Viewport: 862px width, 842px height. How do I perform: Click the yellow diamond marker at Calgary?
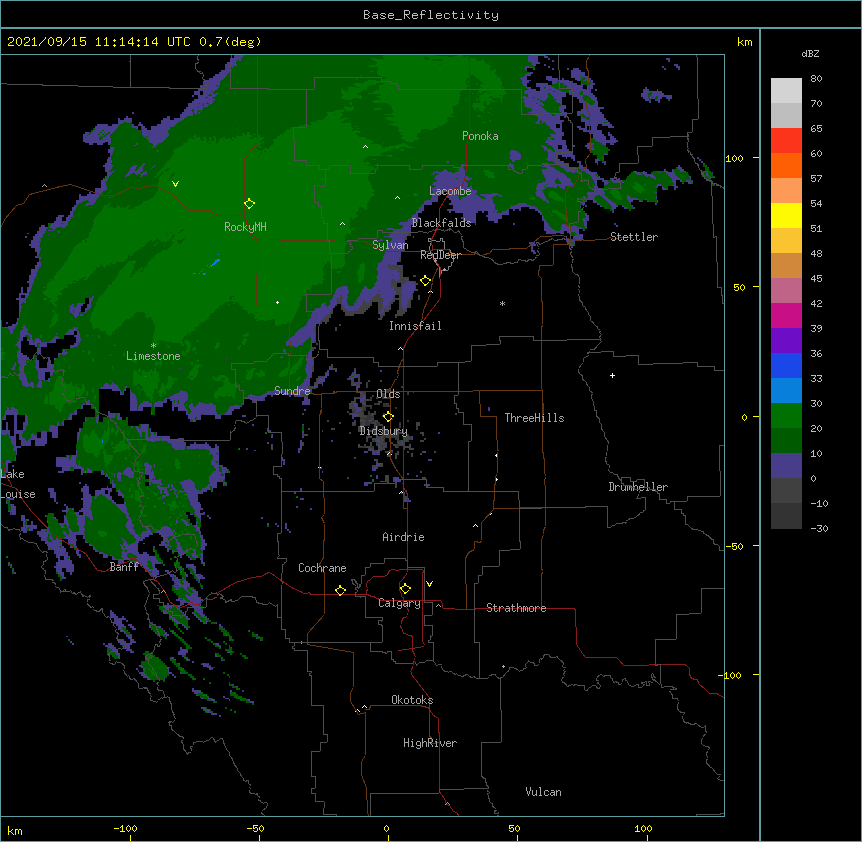(x=405, y=589)
